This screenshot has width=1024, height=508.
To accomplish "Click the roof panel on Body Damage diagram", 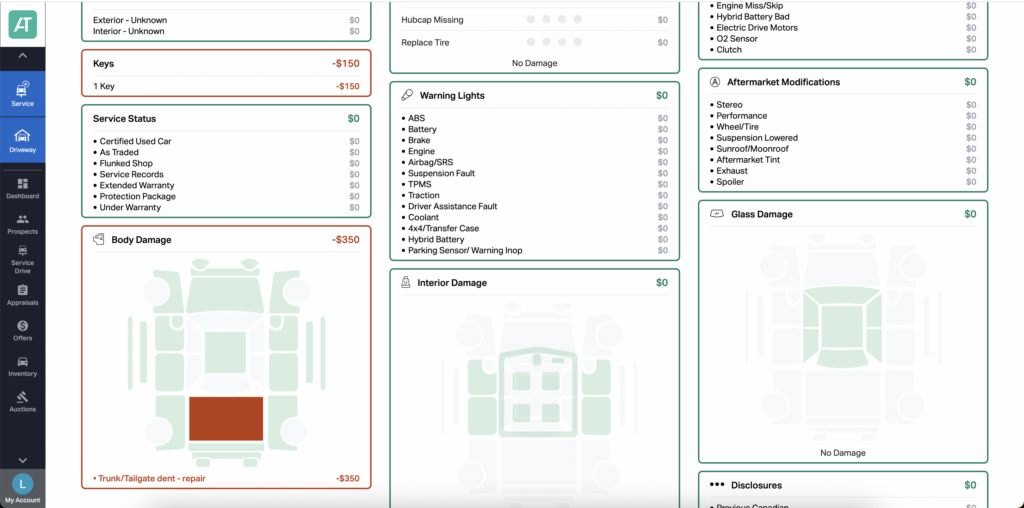I will [225, 352].
